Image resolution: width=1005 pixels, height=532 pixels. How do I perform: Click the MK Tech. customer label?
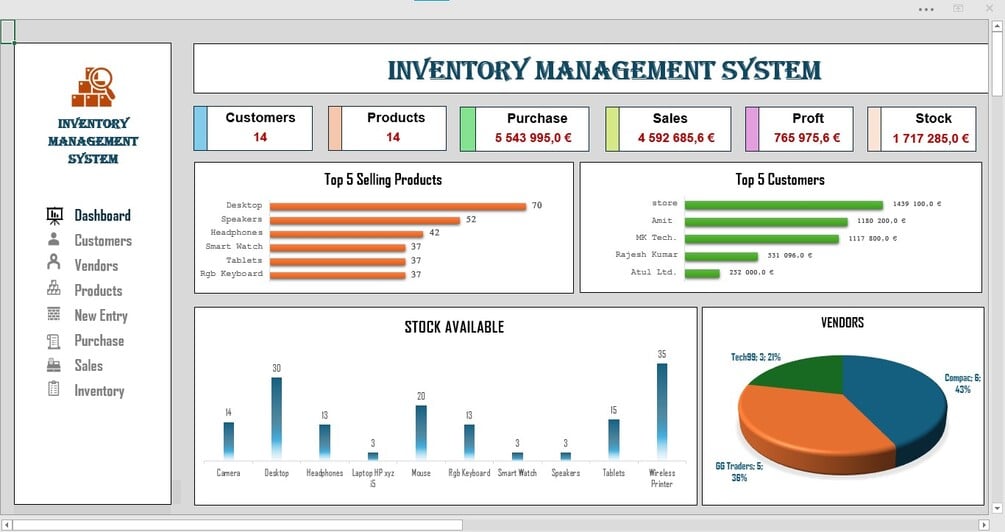[656, 238]
